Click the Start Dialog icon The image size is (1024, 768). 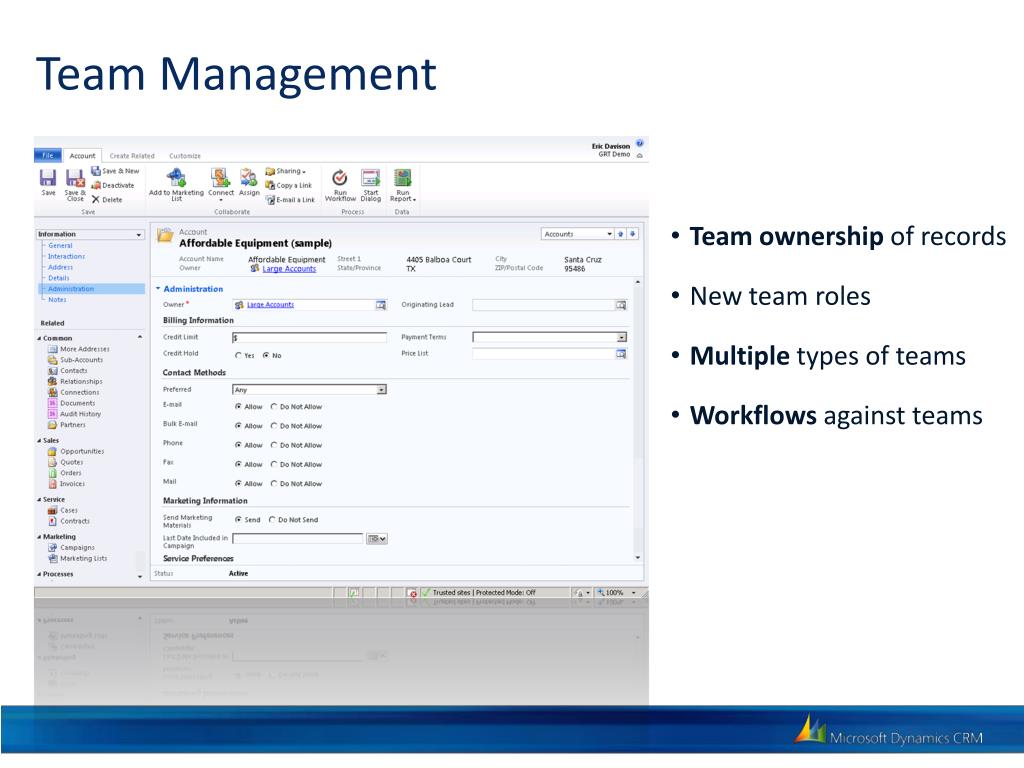tap(370, 178)
